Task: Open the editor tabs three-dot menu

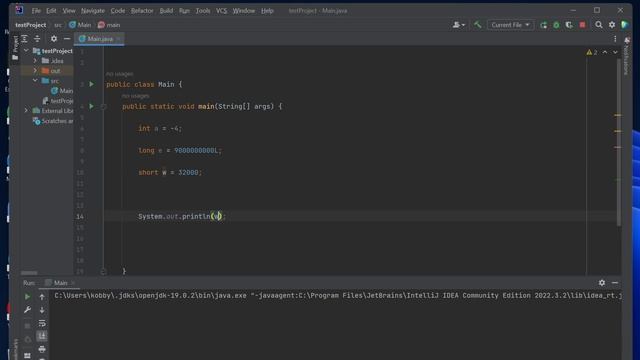Action: click(x=615, y=39)
